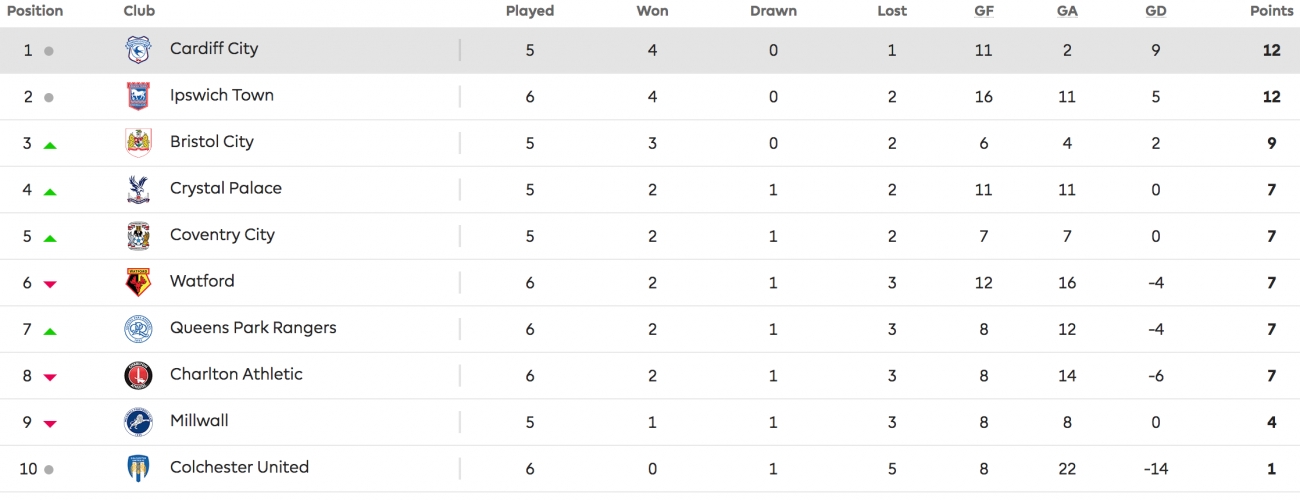The width and height of the screenshot is (1300, 500).
Task: Click the Crystal Palace eagle crest
Action: 138,189
